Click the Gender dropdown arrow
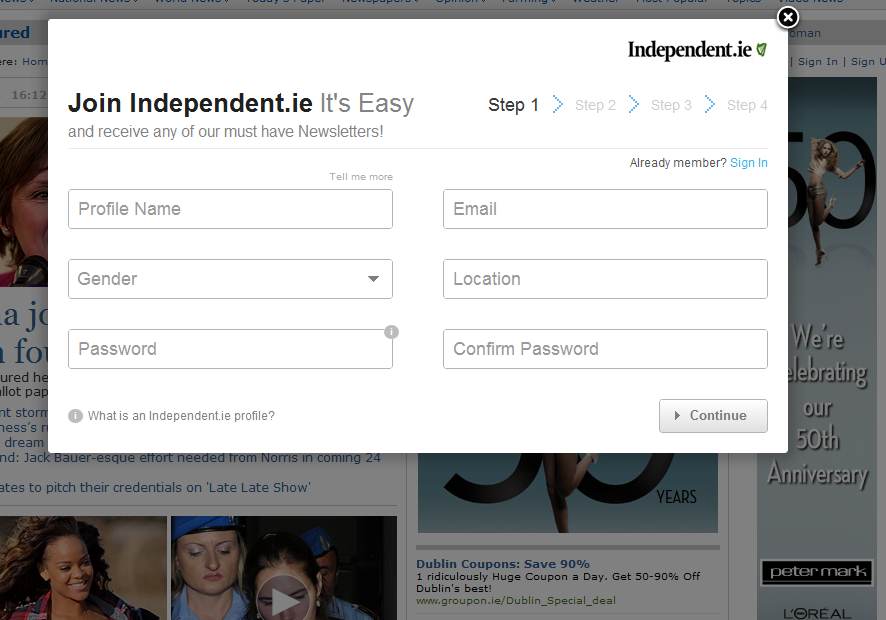Screen dimensions: 886x620 pos(373,279)
